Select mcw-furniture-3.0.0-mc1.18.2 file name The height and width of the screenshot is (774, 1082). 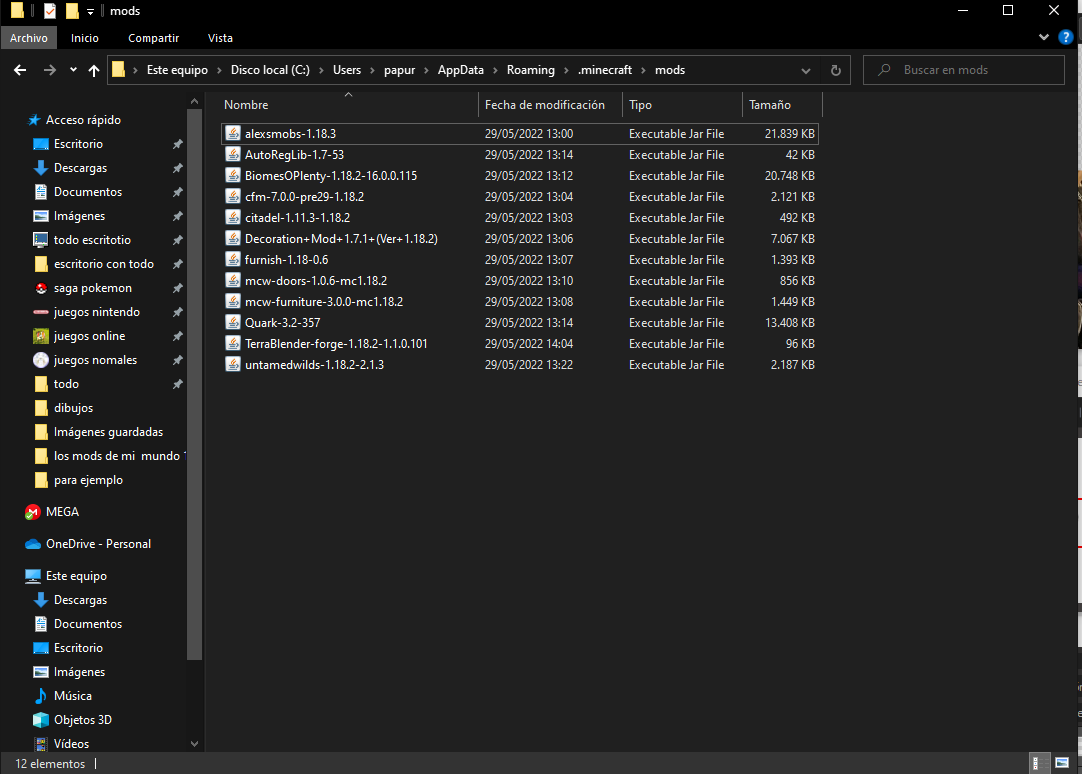(324, 301)
